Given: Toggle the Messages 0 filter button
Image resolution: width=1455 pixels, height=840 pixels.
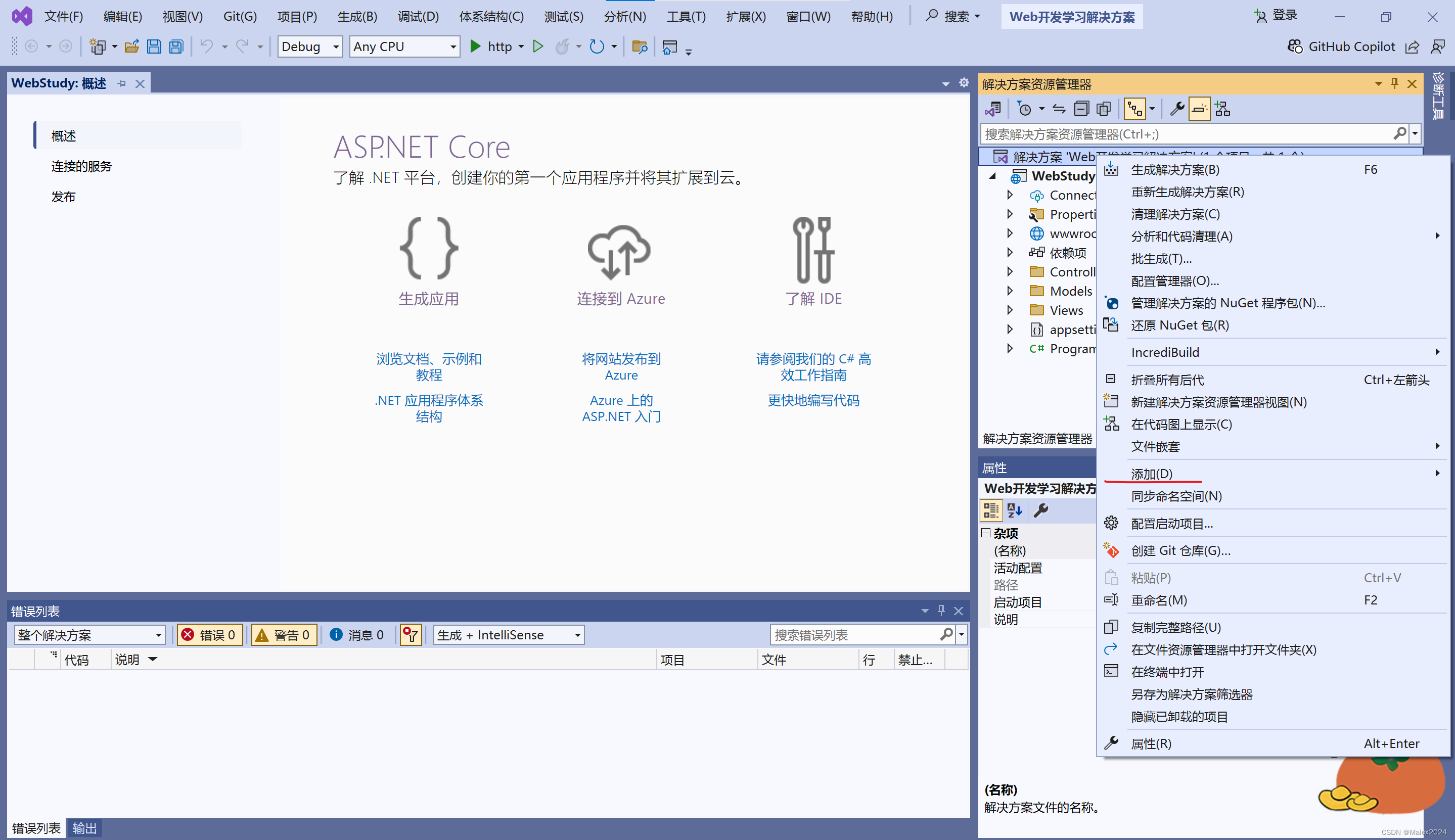Looking at the screenshot, I should 357,635.
